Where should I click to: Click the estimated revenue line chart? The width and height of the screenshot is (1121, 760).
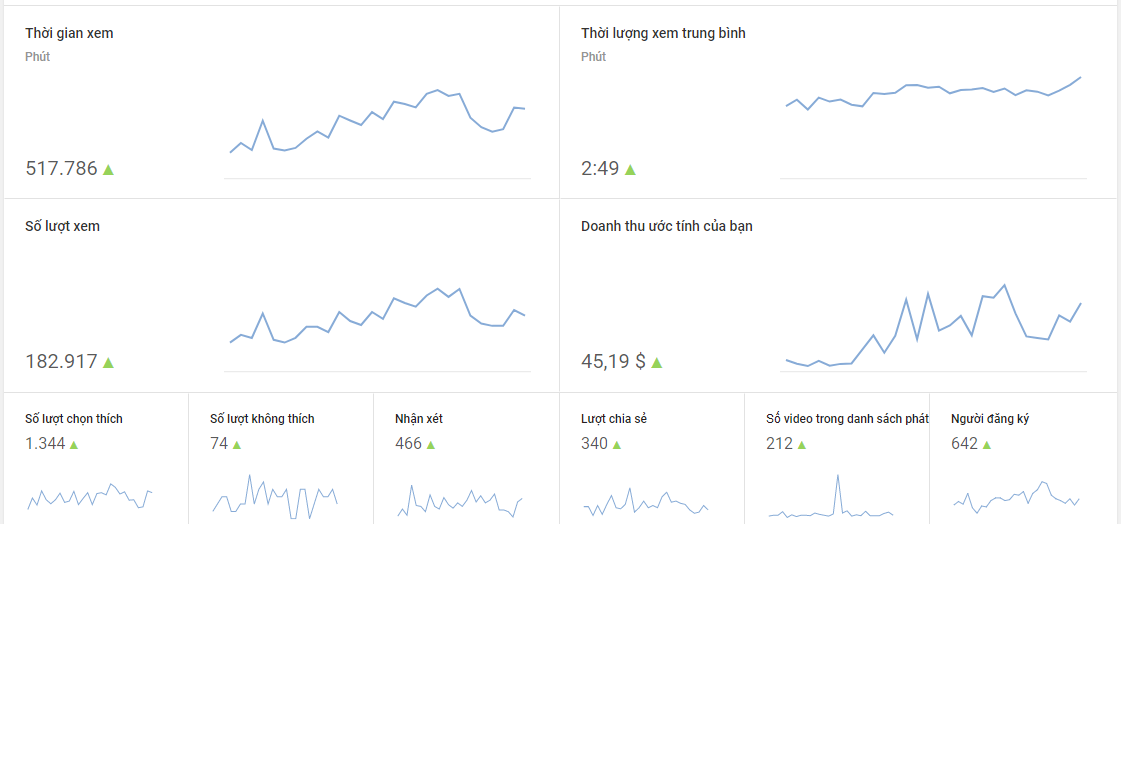click(934, 328)
